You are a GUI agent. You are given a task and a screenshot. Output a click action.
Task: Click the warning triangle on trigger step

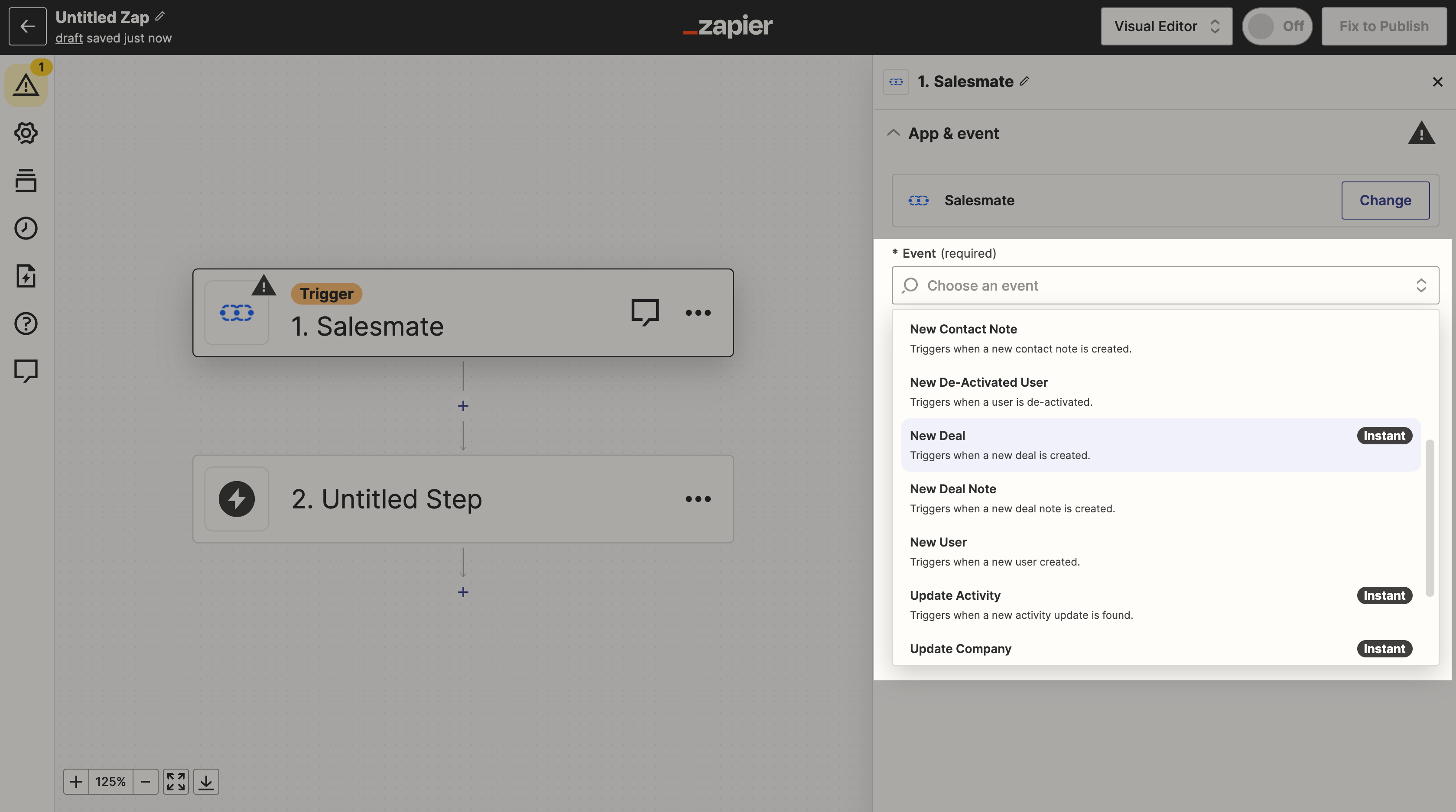tap(263, 286)
